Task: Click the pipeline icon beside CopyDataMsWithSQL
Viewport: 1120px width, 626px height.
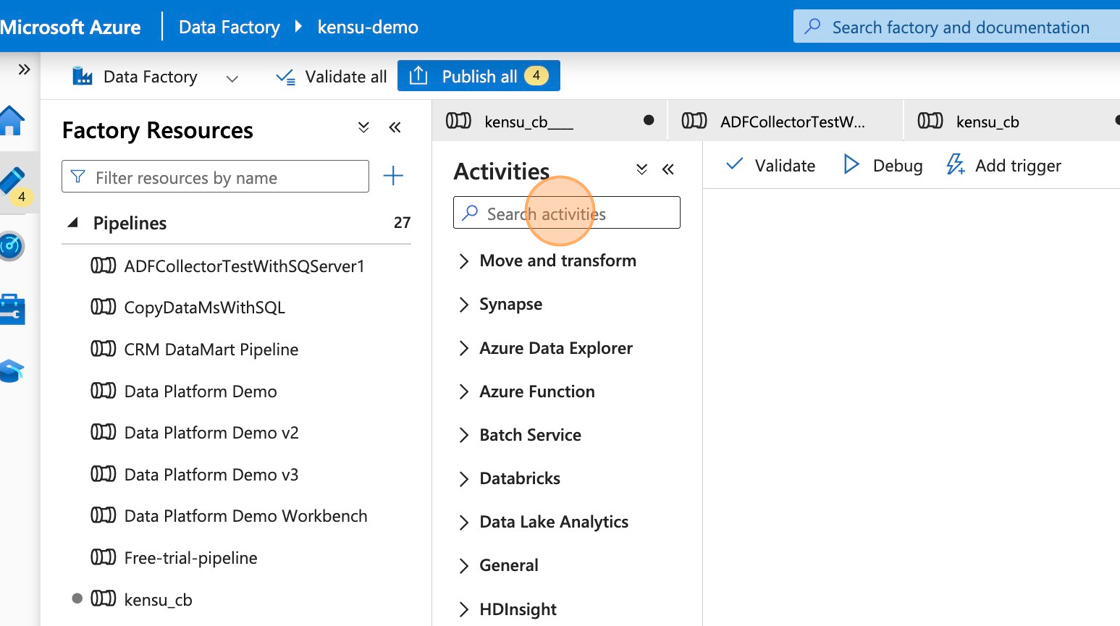Action: pyautogui.click(x=103, y=307)
